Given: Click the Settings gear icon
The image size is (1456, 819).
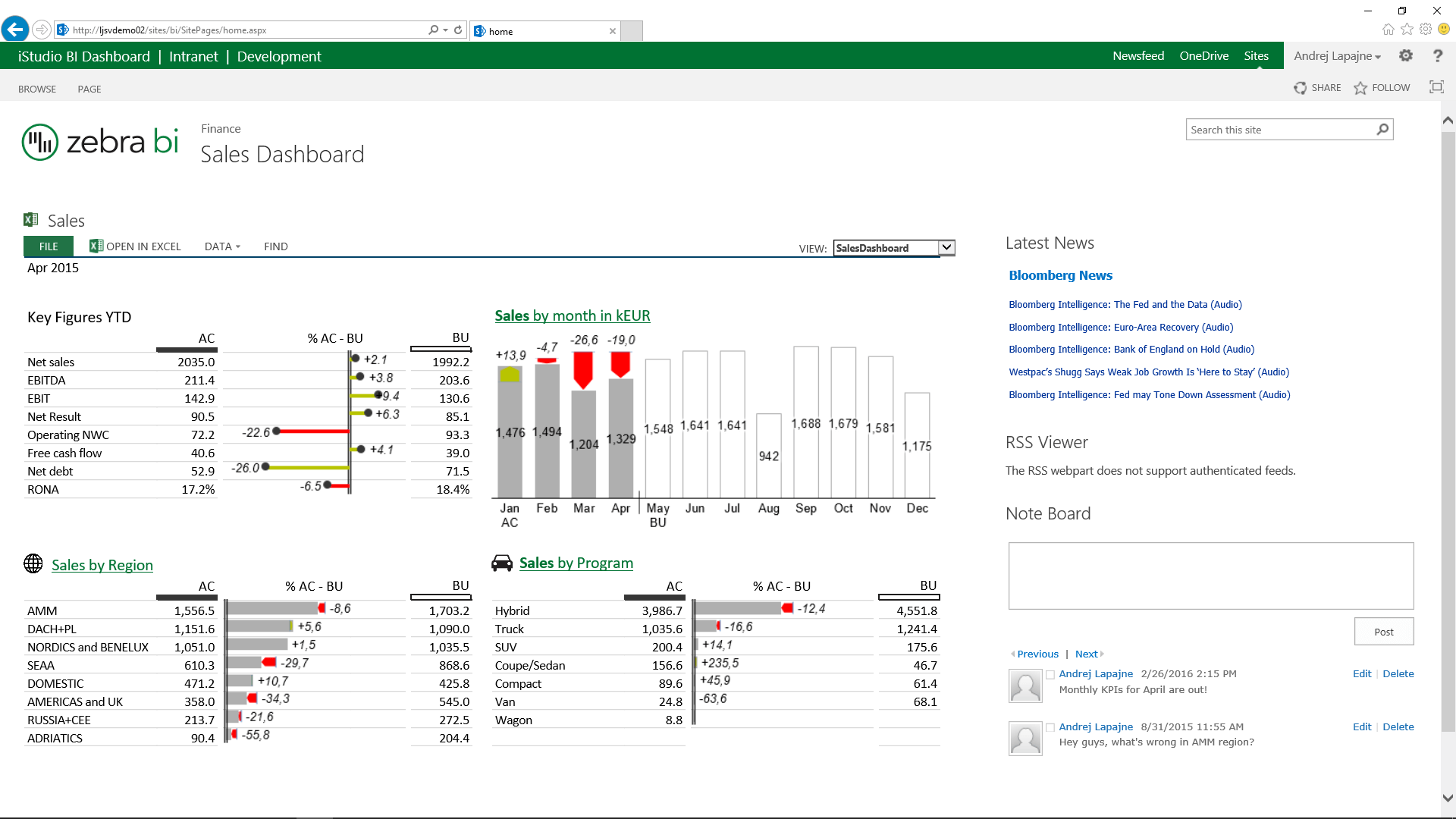Looking at the screenshot, I should (1406, 55).
